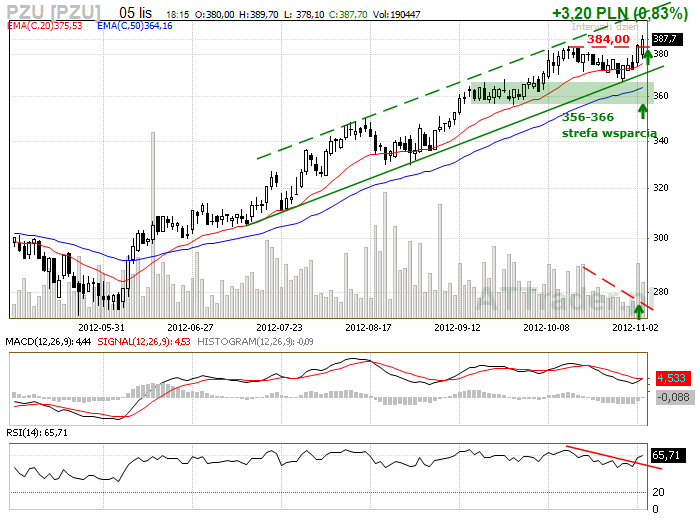Click the 2012-08-17 date axis label
700x522 pixels.
(368, 328)
